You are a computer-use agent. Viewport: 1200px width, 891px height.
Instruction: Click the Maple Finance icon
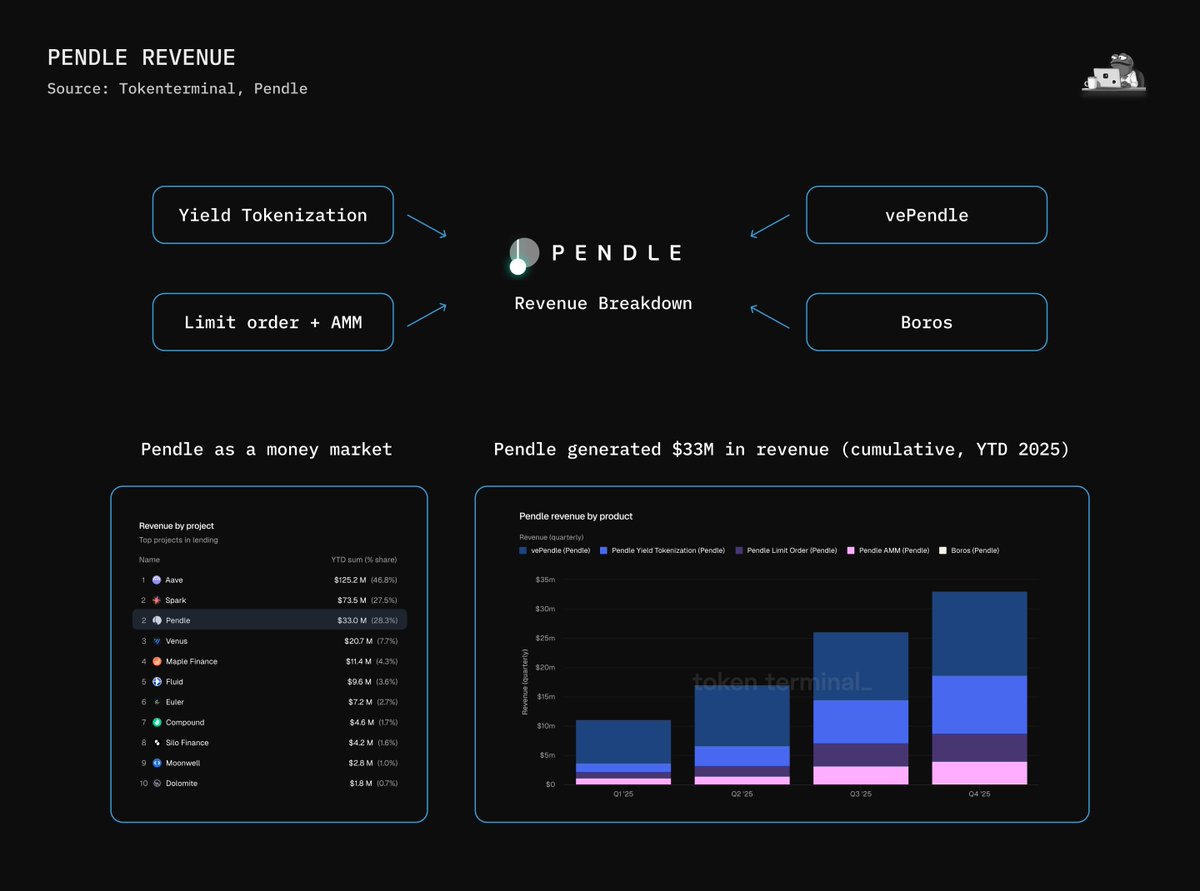tap(157, 661)
